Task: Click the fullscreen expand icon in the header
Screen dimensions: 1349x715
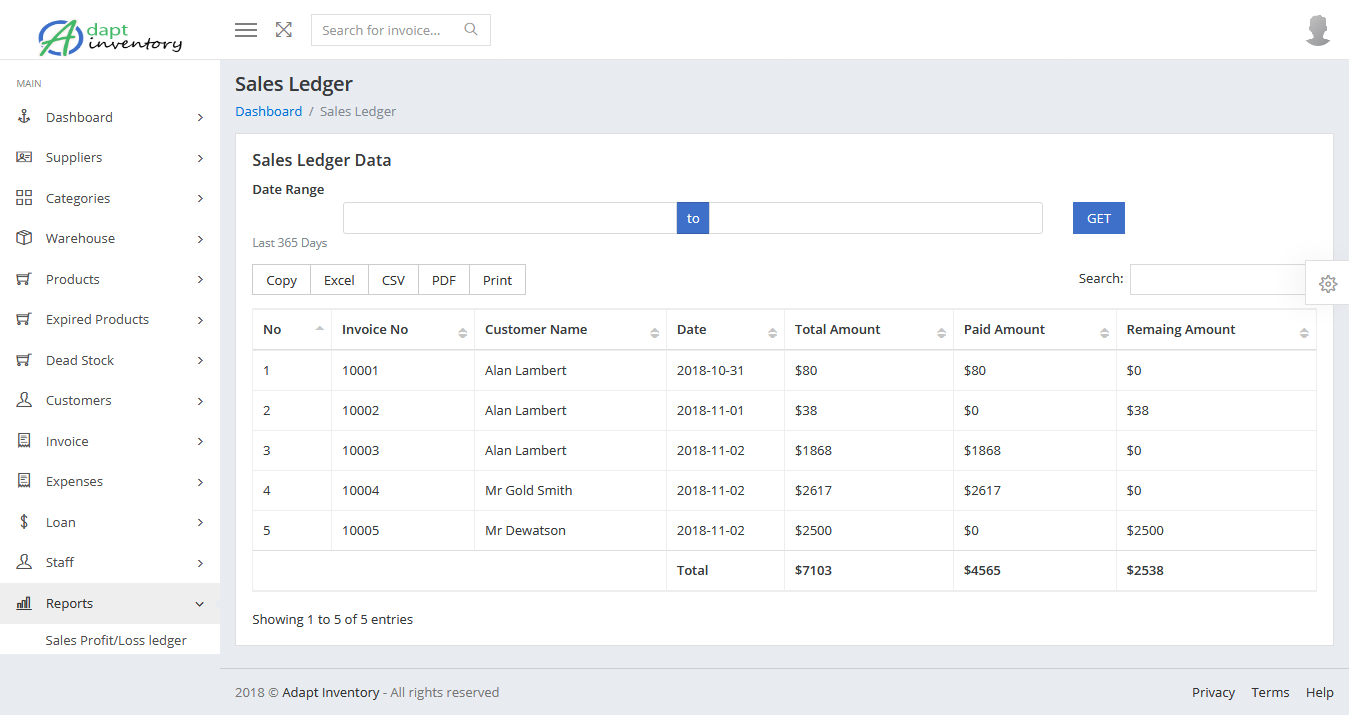Action: coord(283,29)
